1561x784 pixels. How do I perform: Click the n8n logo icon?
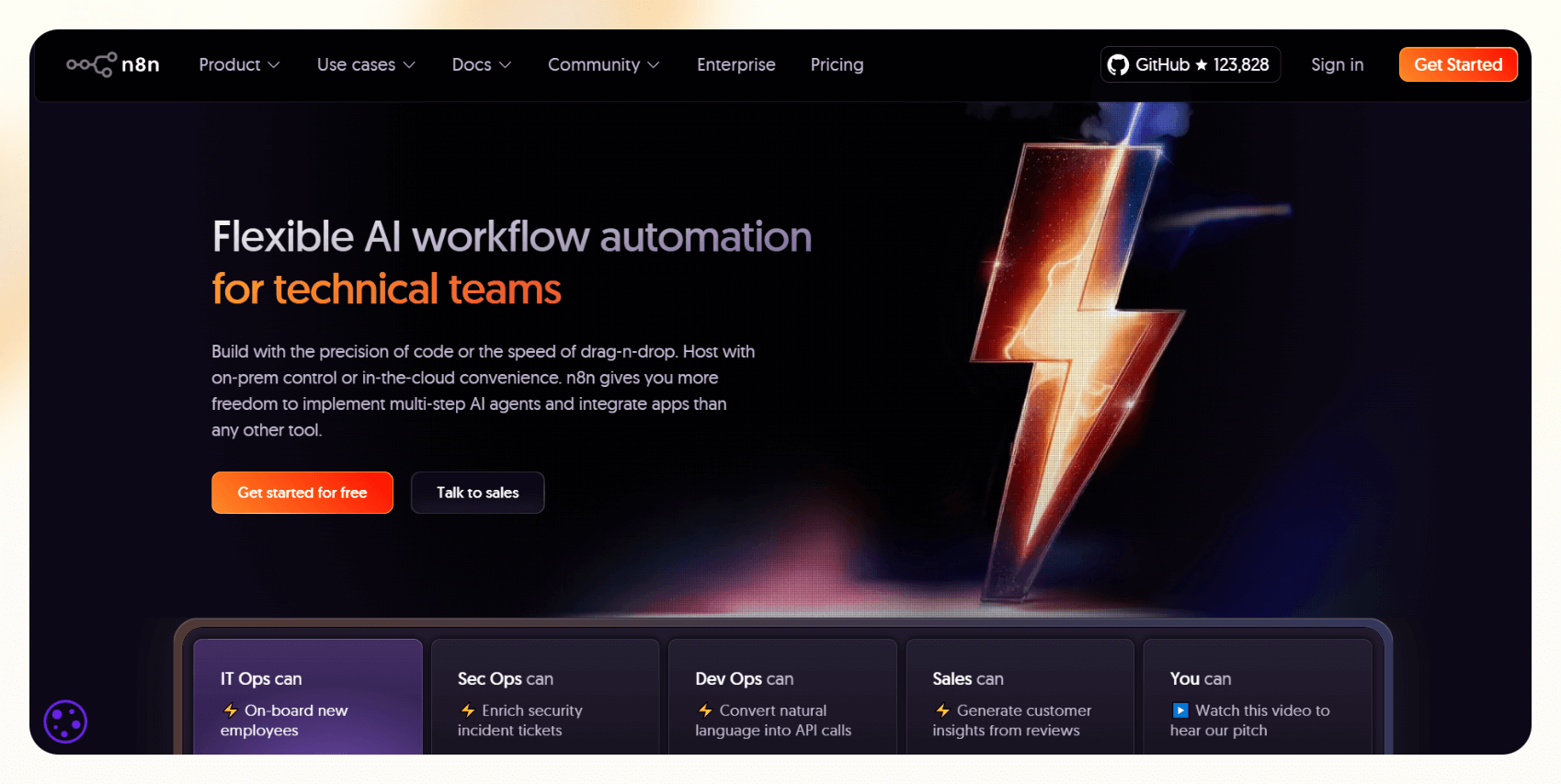click(x=91, y=64)
